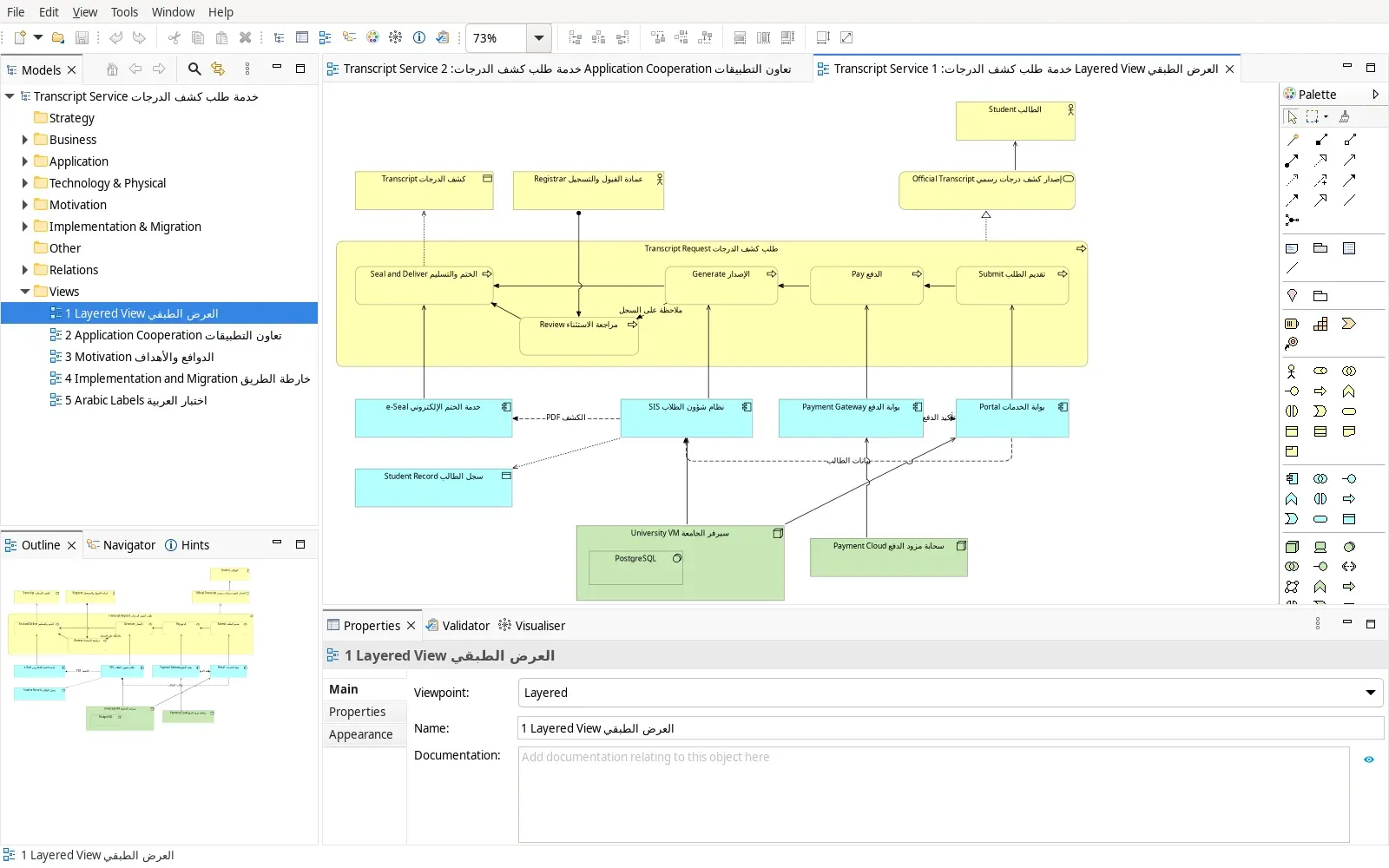
Task: Switch to the Validator tab
Action: pyautogui.click(x=458, y=626)
